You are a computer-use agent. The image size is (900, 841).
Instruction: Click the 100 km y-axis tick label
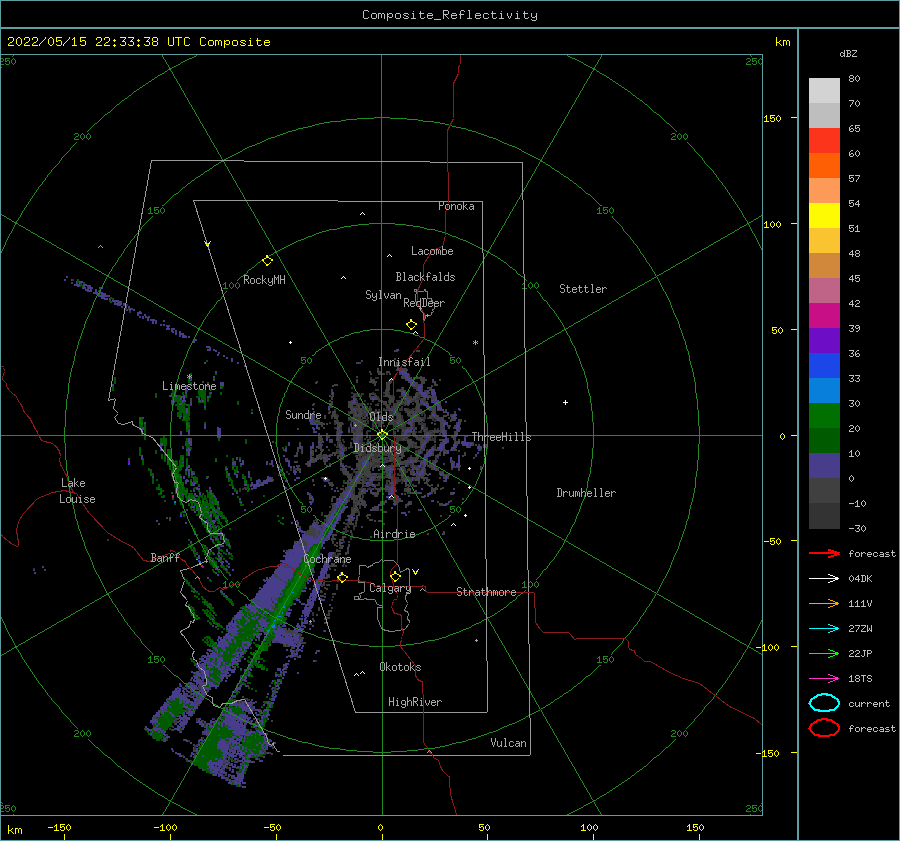click(772, 224)
